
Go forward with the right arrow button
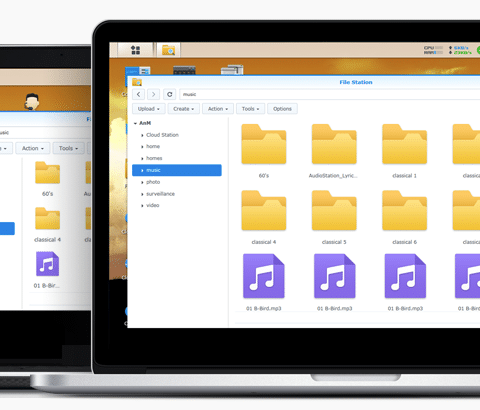(x=153, y=94)
